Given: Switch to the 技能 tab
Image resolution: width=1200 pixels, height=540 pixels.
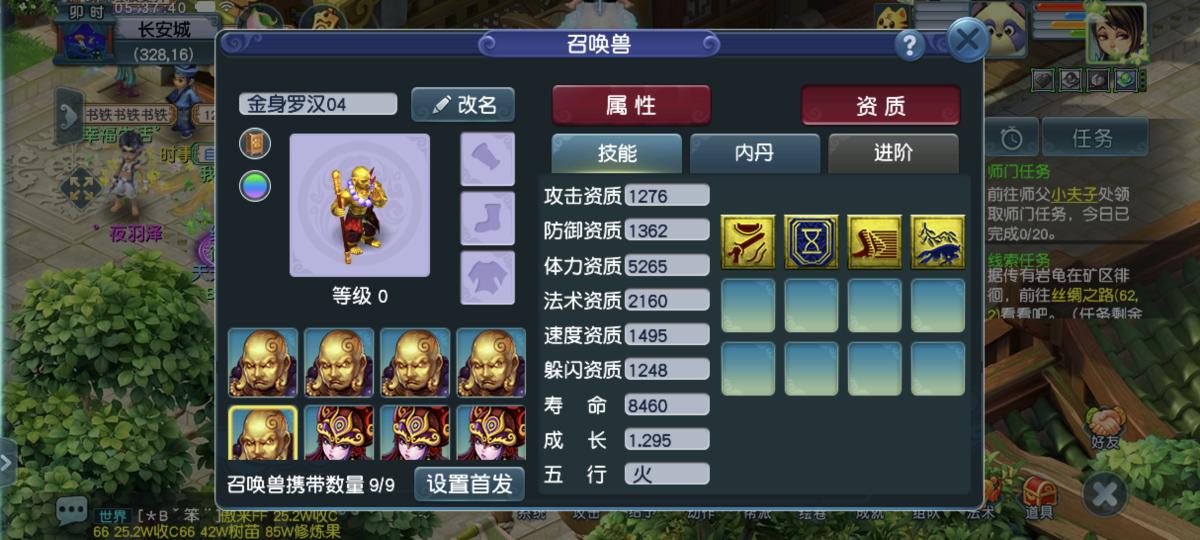Looking at the screenshot, I should (617, 154).
